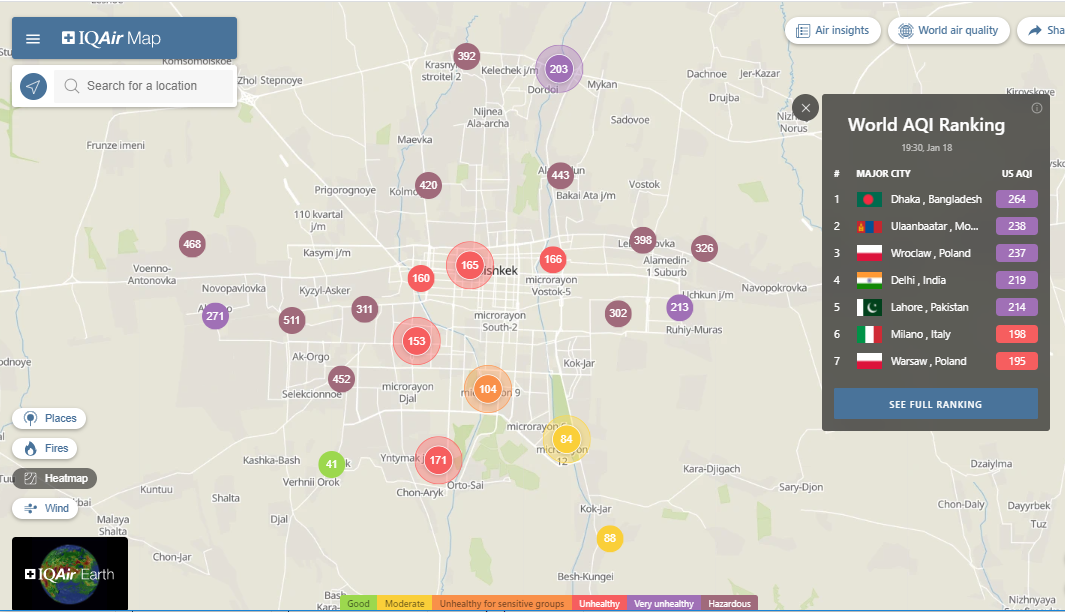Disable the Heatmap layer
Viewport: 1065px width, 612px height.
tap(55, 479)
